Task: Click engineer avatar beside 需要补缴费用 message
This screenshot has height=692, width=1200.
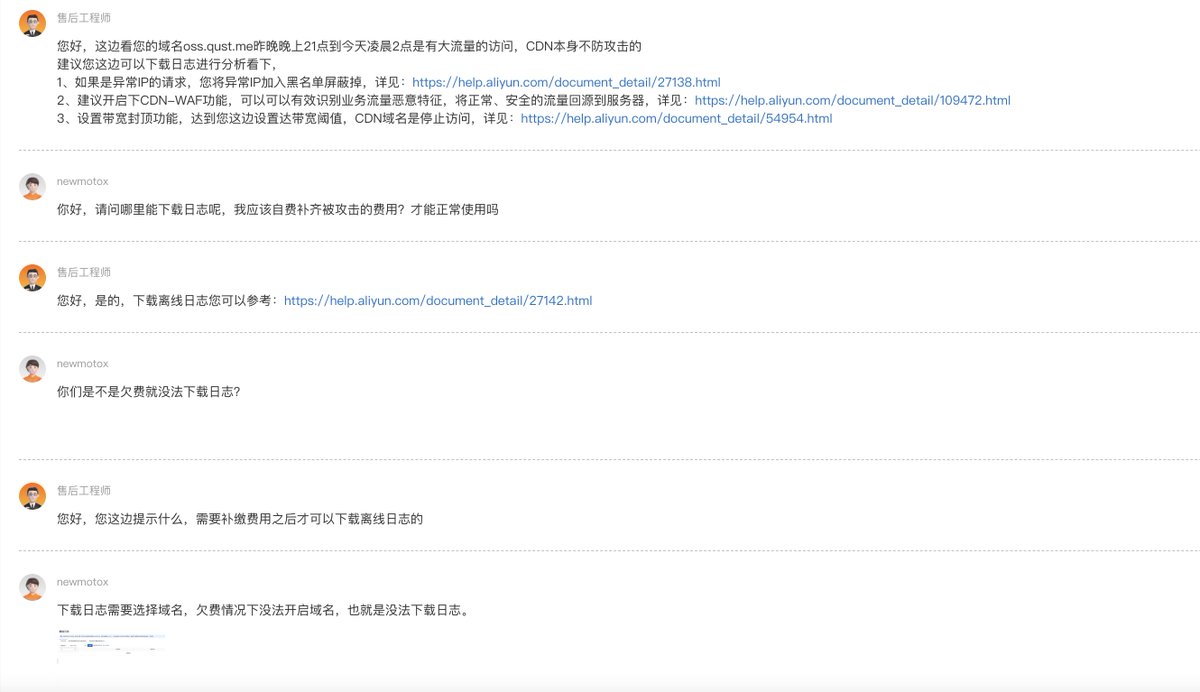Action: [33, 496]
